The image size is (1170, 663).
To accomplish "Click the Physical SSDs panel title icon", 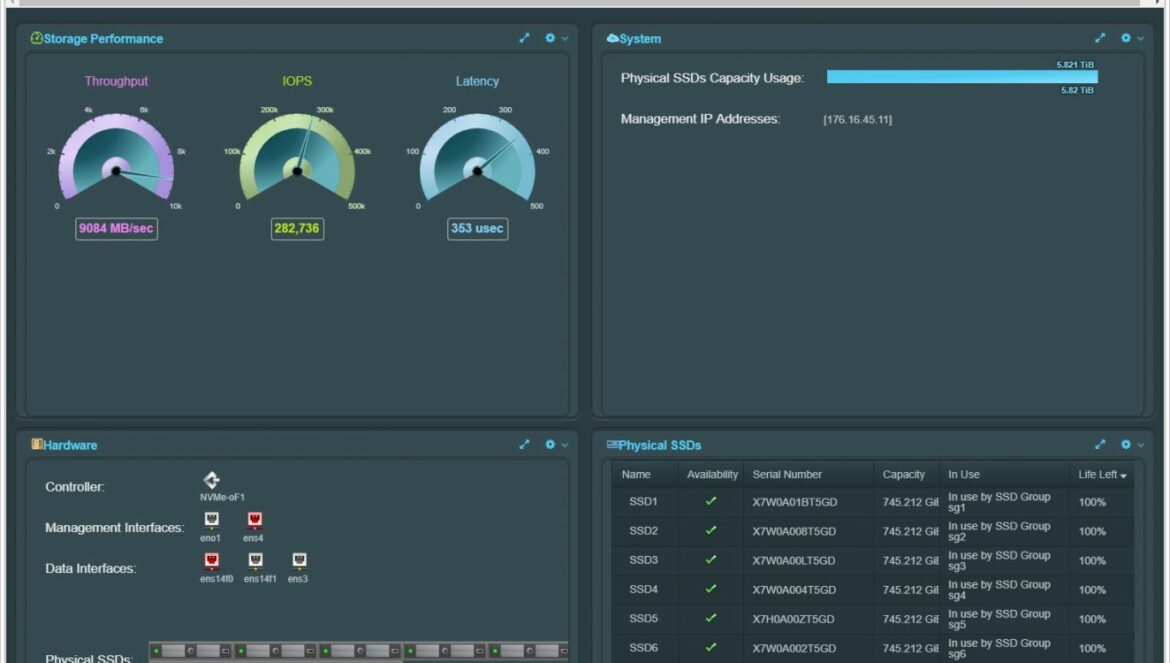I will 613,444.
